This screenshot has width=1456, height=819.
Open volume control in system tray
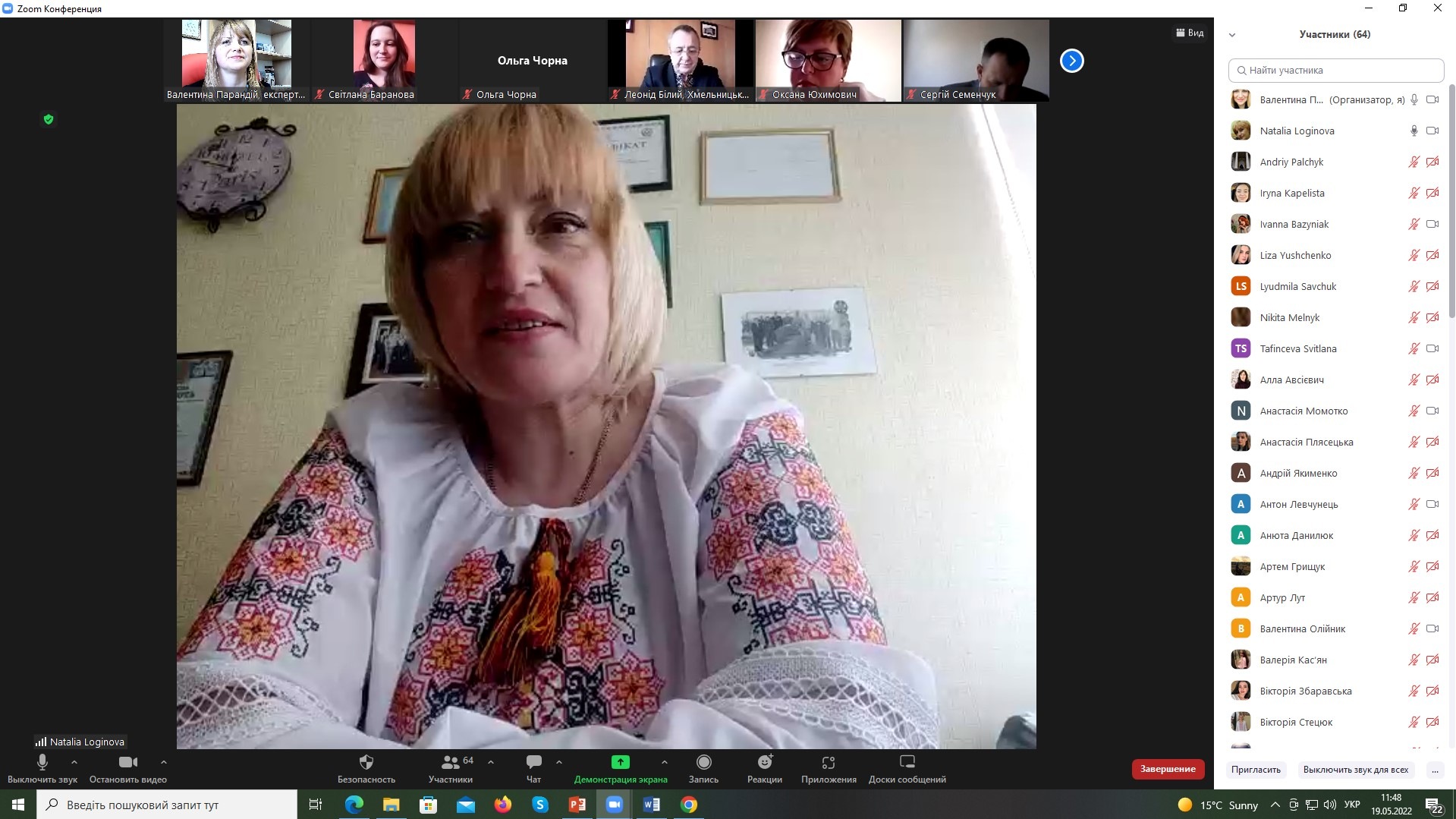tap(1329, 805)
